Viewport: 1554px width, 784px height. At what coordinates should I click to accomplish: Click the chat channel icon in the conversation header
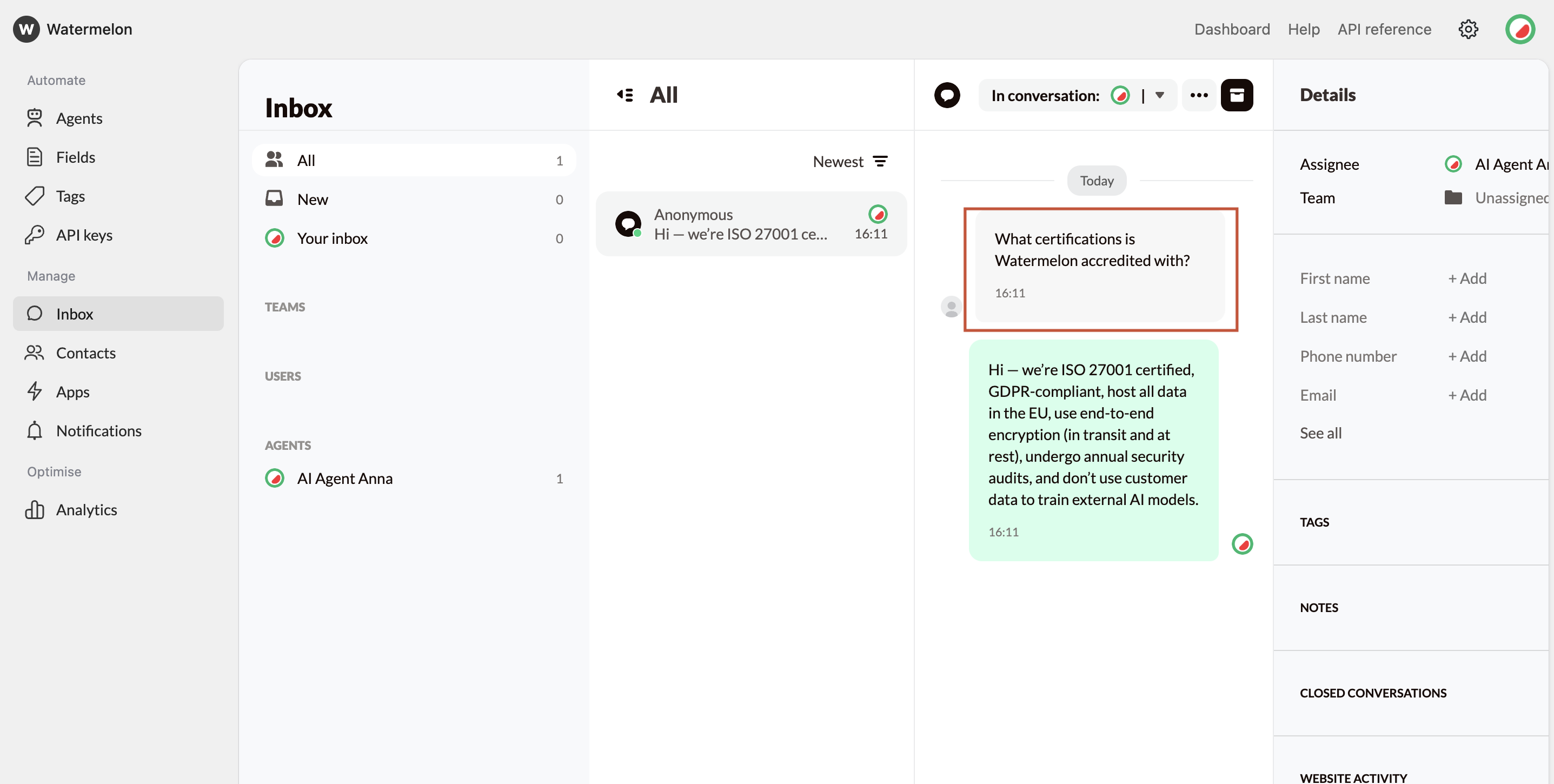click(x=947, y=95)
